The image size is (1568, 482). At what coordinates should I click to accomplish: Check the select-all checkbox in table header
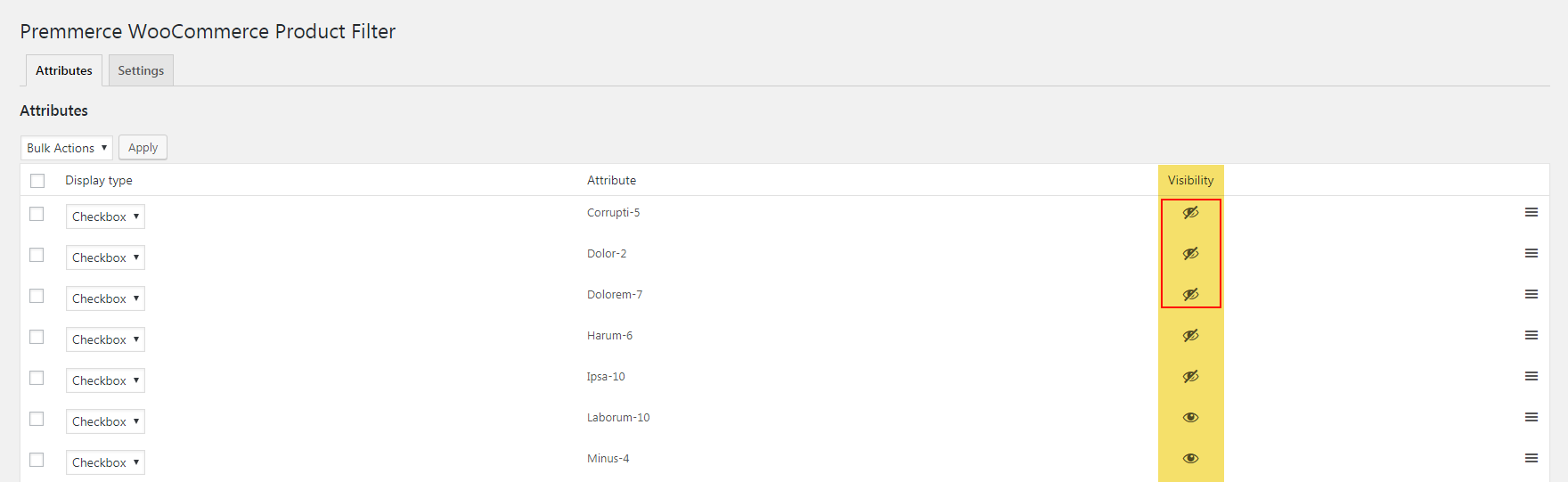pyautogui.click(x=37, y=181)
